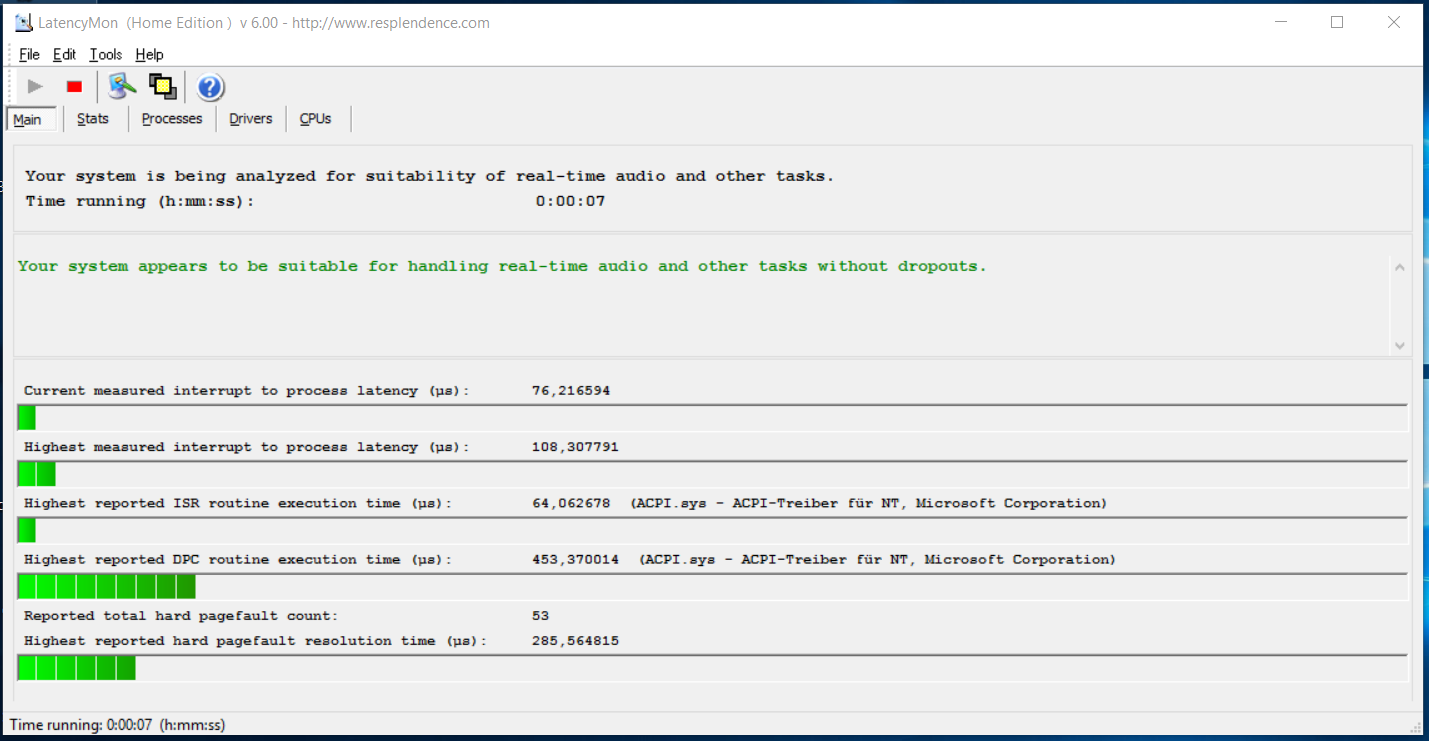The height and width of the screenshot is (741, 1429).
Task: Click the grayed-out start monitor play icon
Action: click(x=35, y=87)
